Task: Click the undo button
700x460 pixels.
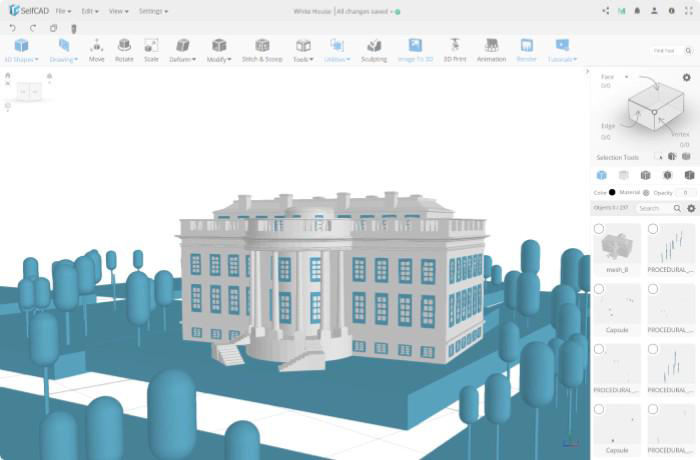Action: [x=12, y=28]
